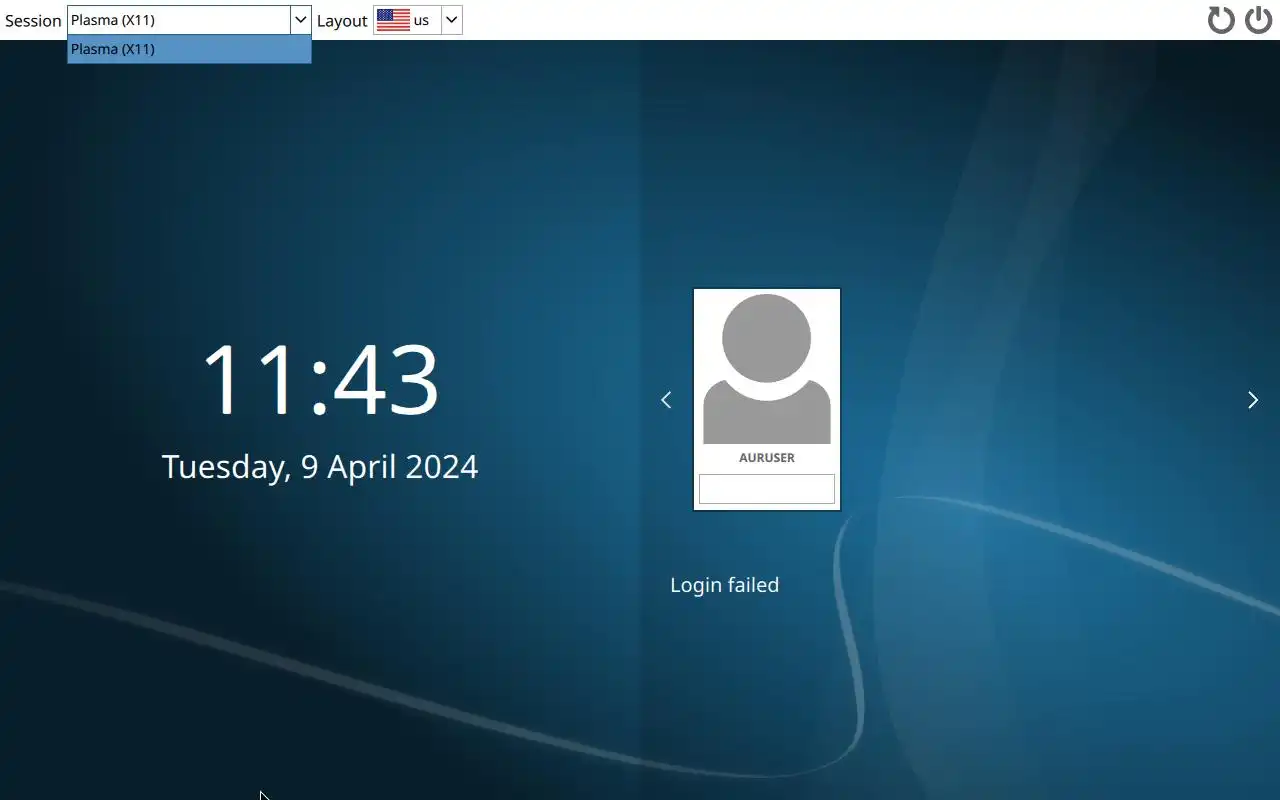
Task: Click the Session label
Action: (x=33, y=21)
